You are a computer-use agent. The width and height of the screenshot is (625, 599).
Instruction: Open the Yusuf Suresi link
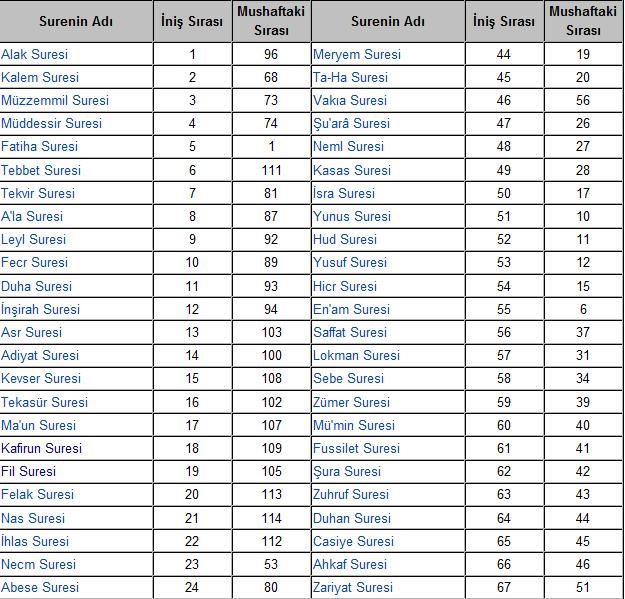point(349,262)
